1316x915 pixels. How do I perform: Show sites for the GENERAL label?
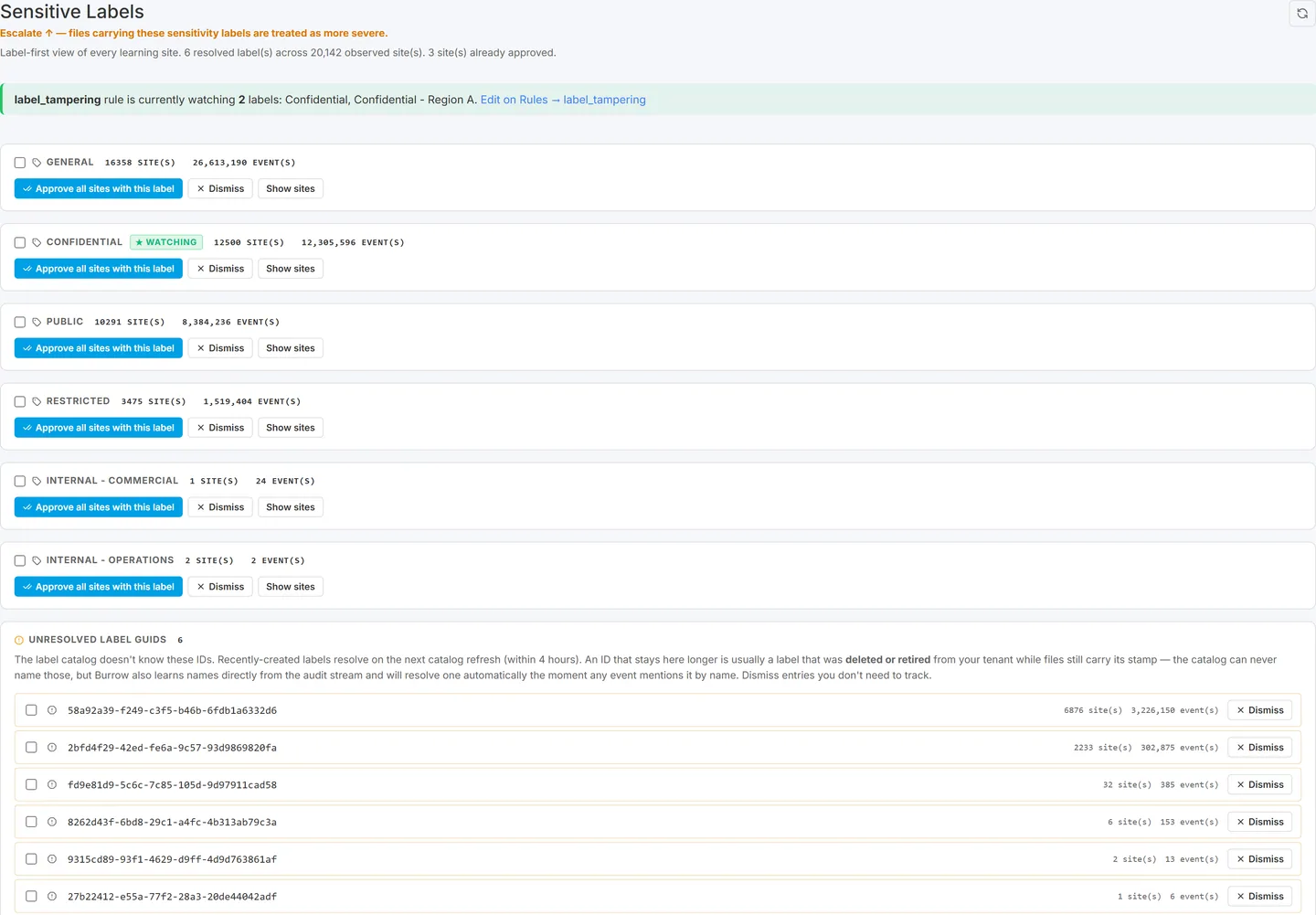(x=291, y=189)
